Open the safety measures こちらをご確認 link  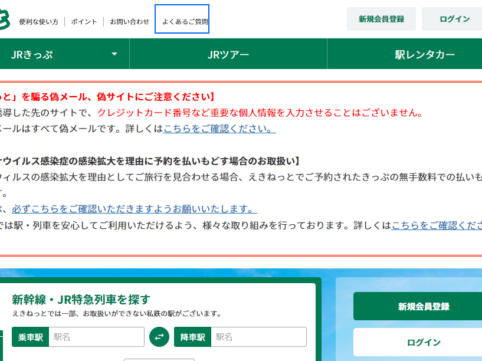(436, 226)
